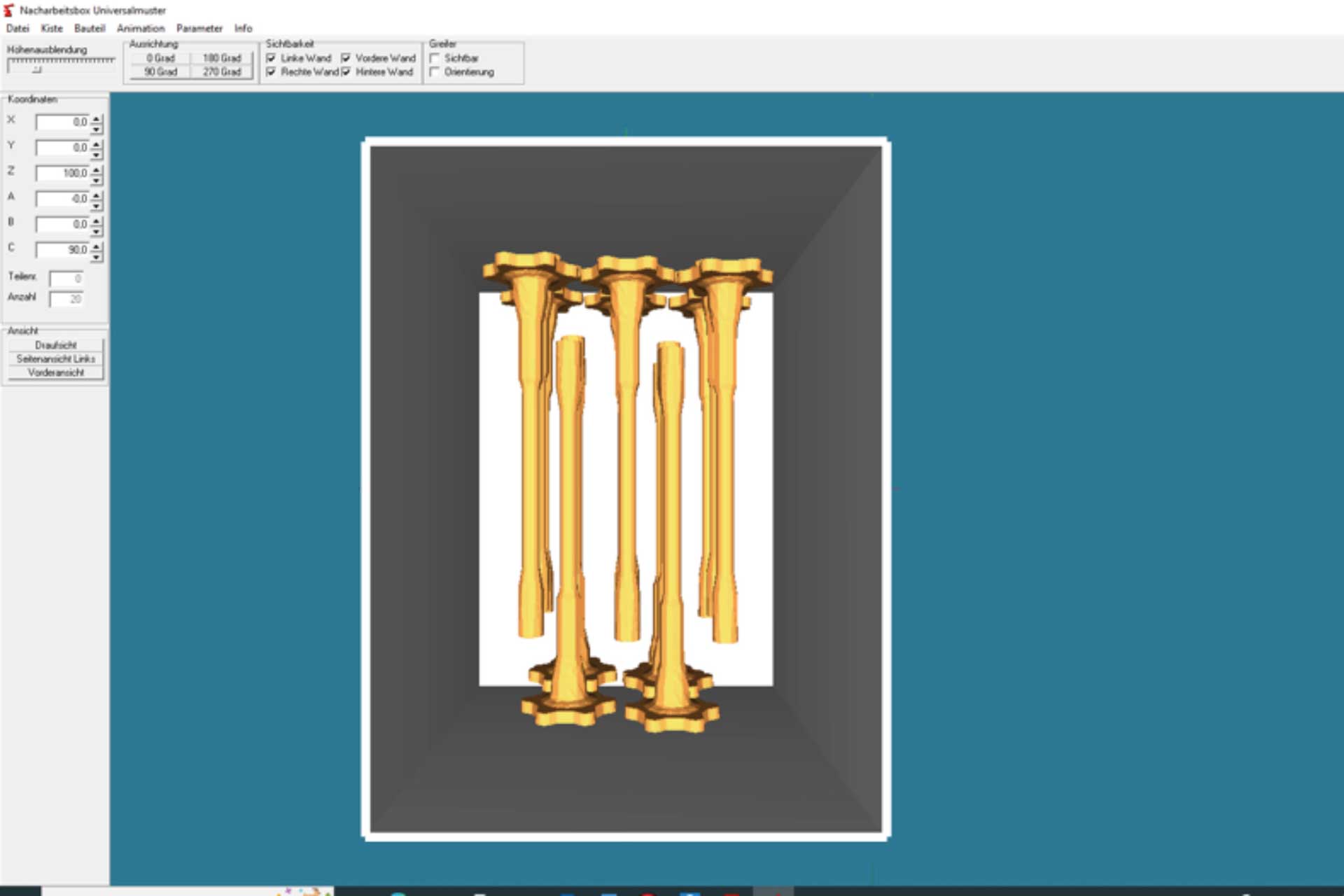Open the Datei menu
The image size is (1344, 896).
click(x=17, y=28)
